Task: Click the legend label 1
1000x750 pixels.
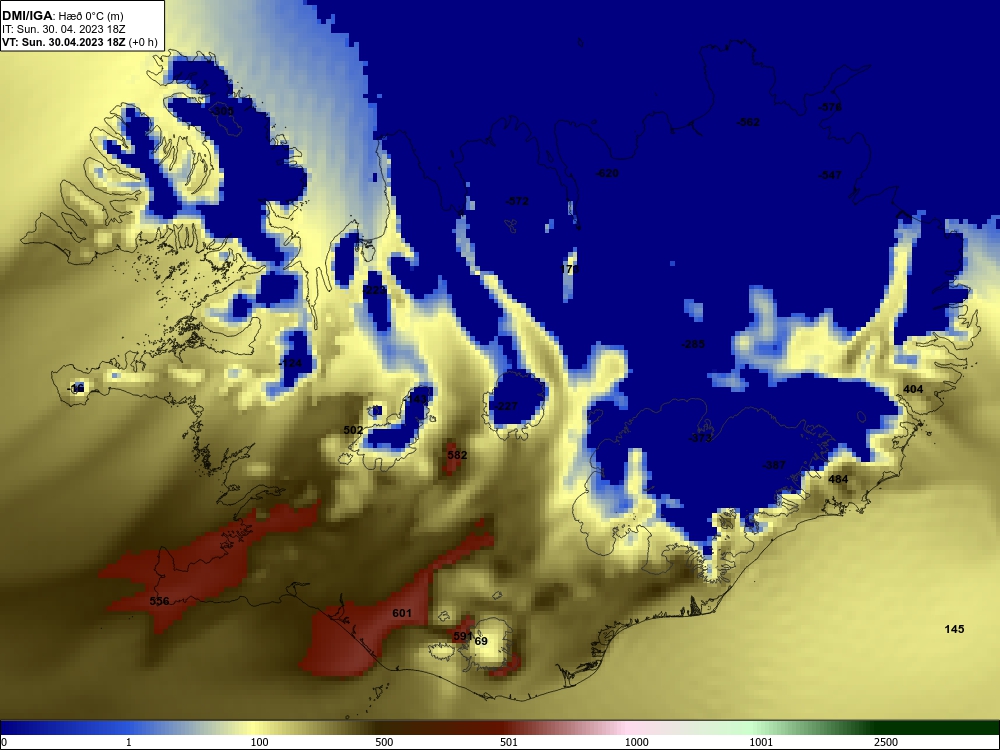Action: tap(129, 742)
